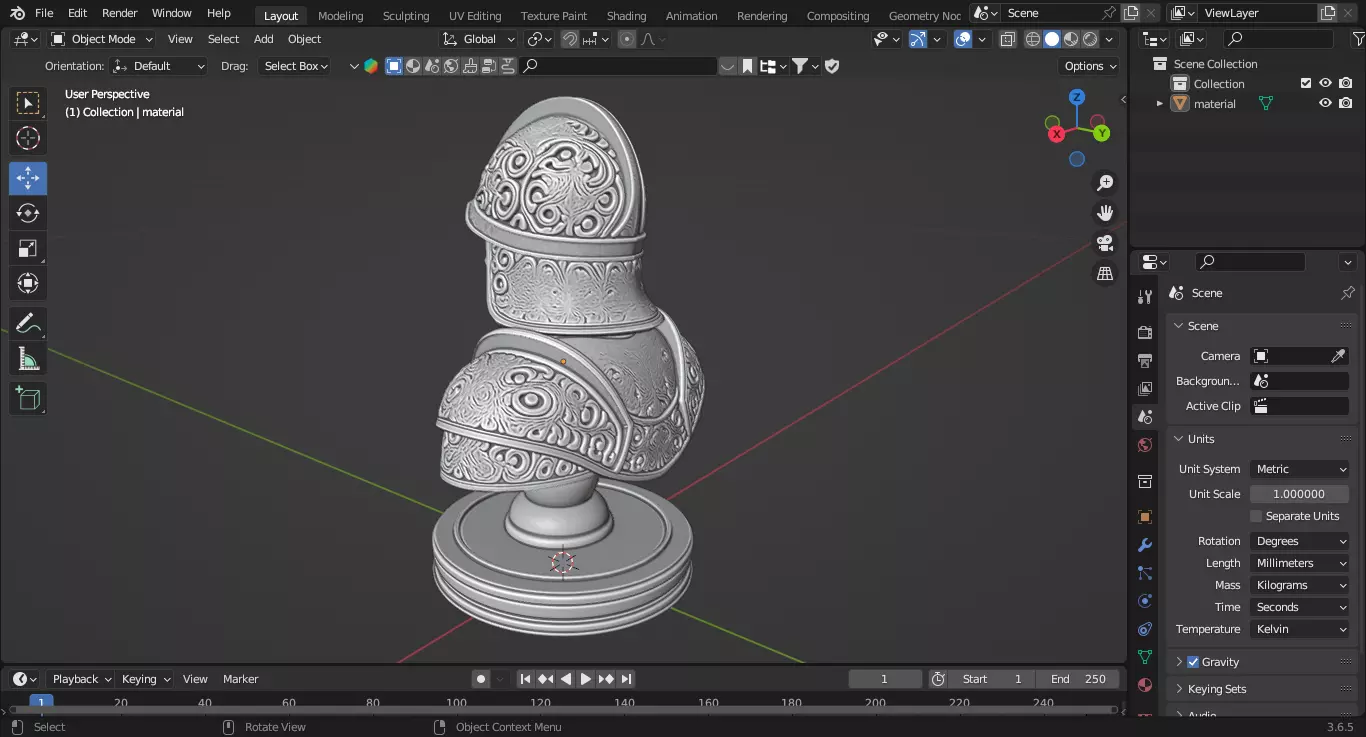1366x737 pixels.
Task: Open the Object properties tab
Action: [x=1145, y=517]
